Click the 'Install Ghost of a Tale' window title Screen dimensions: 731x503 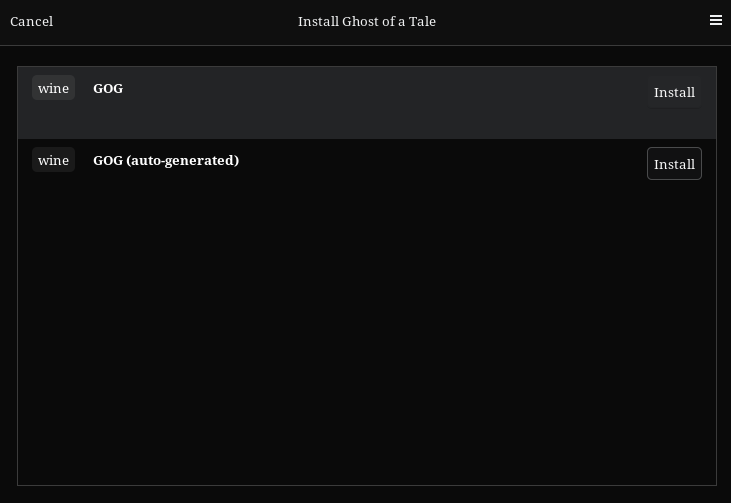367,21
